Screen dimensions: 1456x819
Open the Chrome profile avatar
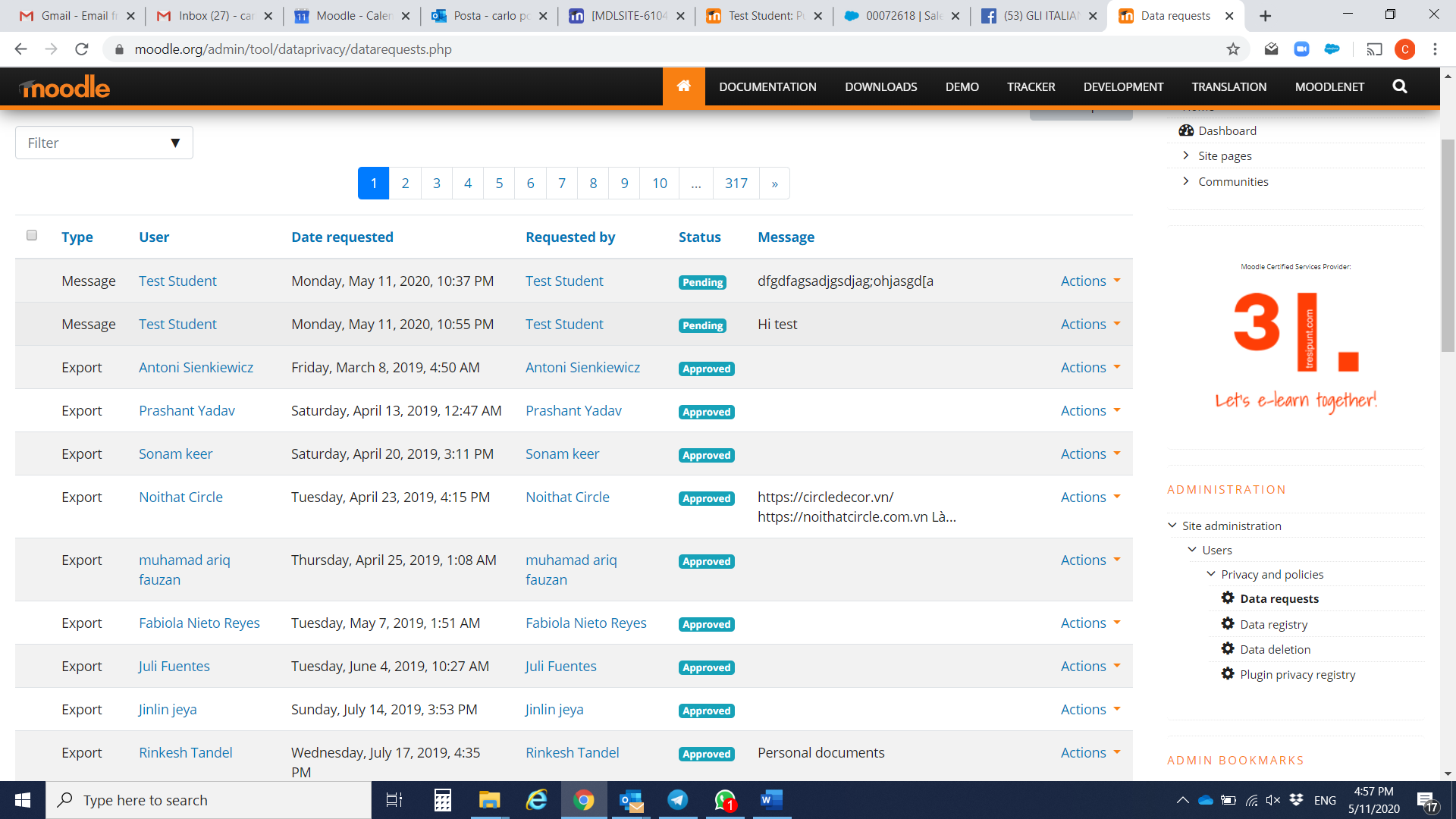click(x=1404, y=49)
